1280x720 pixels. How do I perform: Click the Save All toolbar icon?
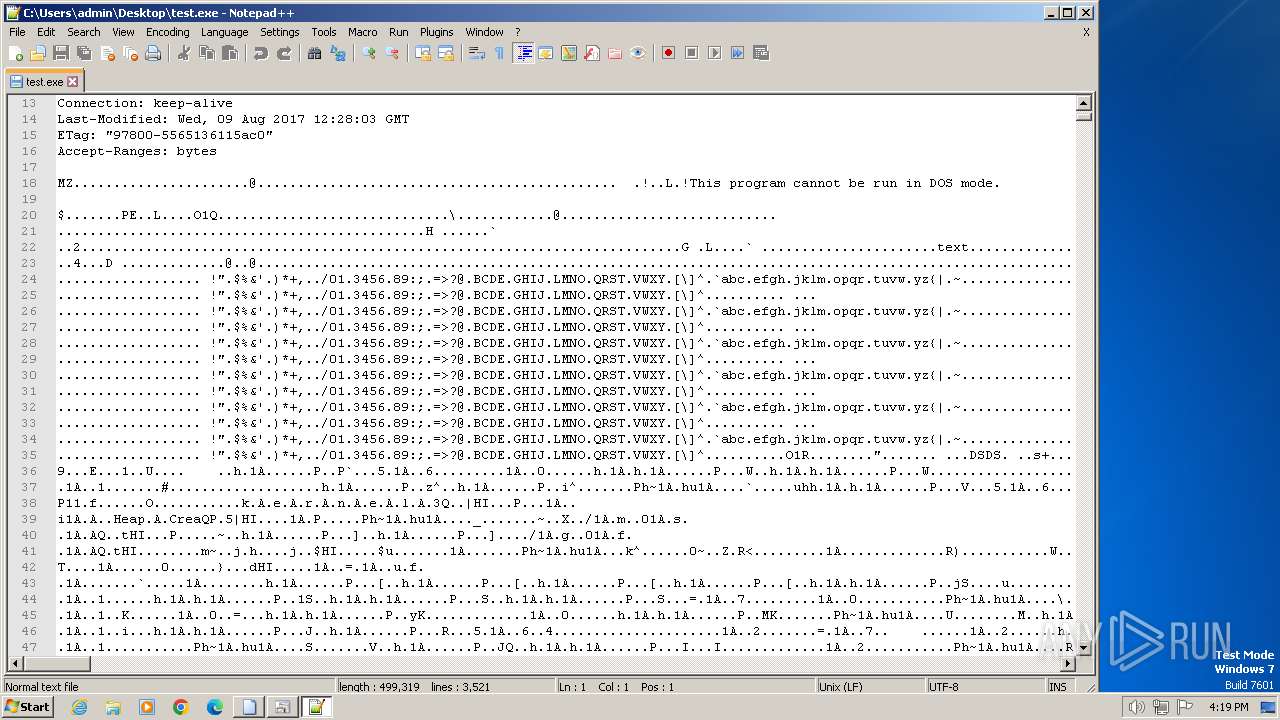(84, 53)
